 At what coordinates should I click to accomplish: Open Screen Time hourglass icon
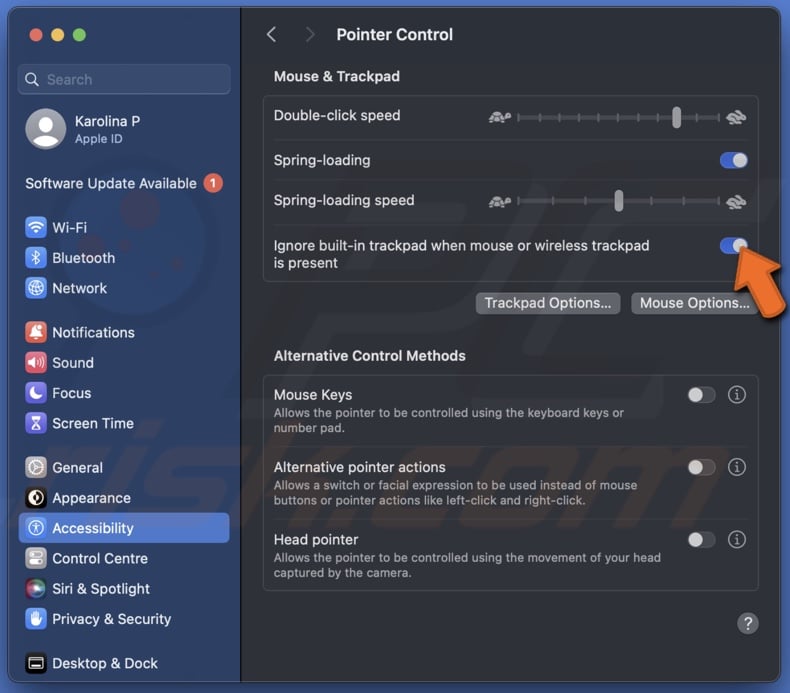point(36,423)
